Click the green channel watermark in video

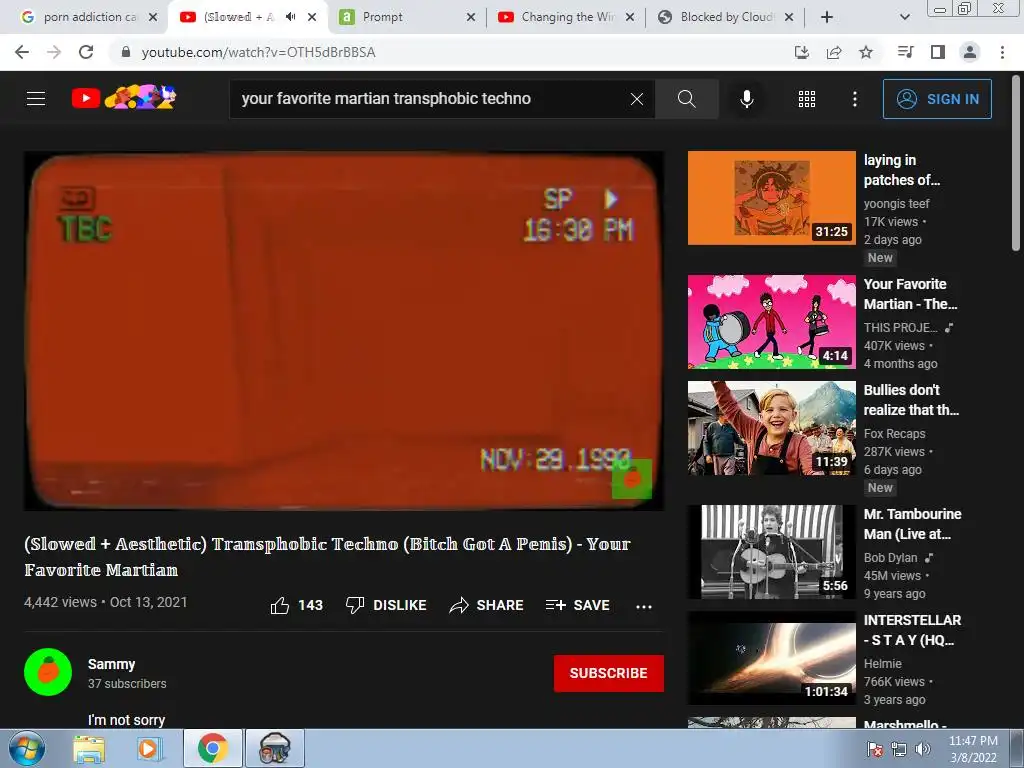click(x=632, y=479)
